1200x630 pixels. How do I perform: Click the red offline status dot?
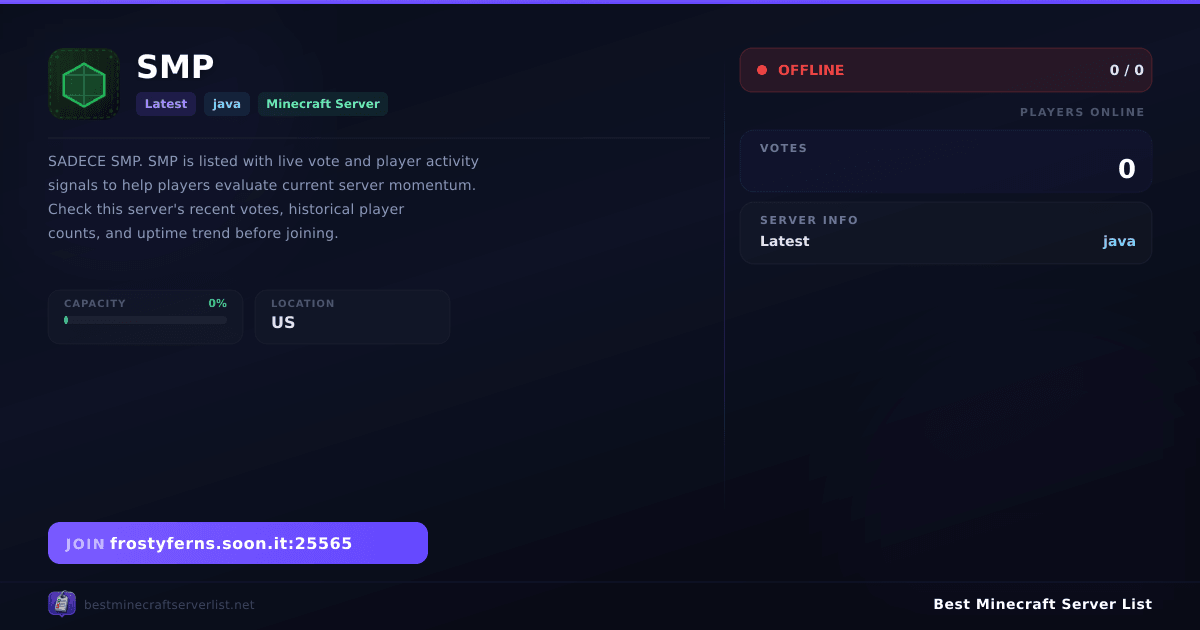coord(762,70)
